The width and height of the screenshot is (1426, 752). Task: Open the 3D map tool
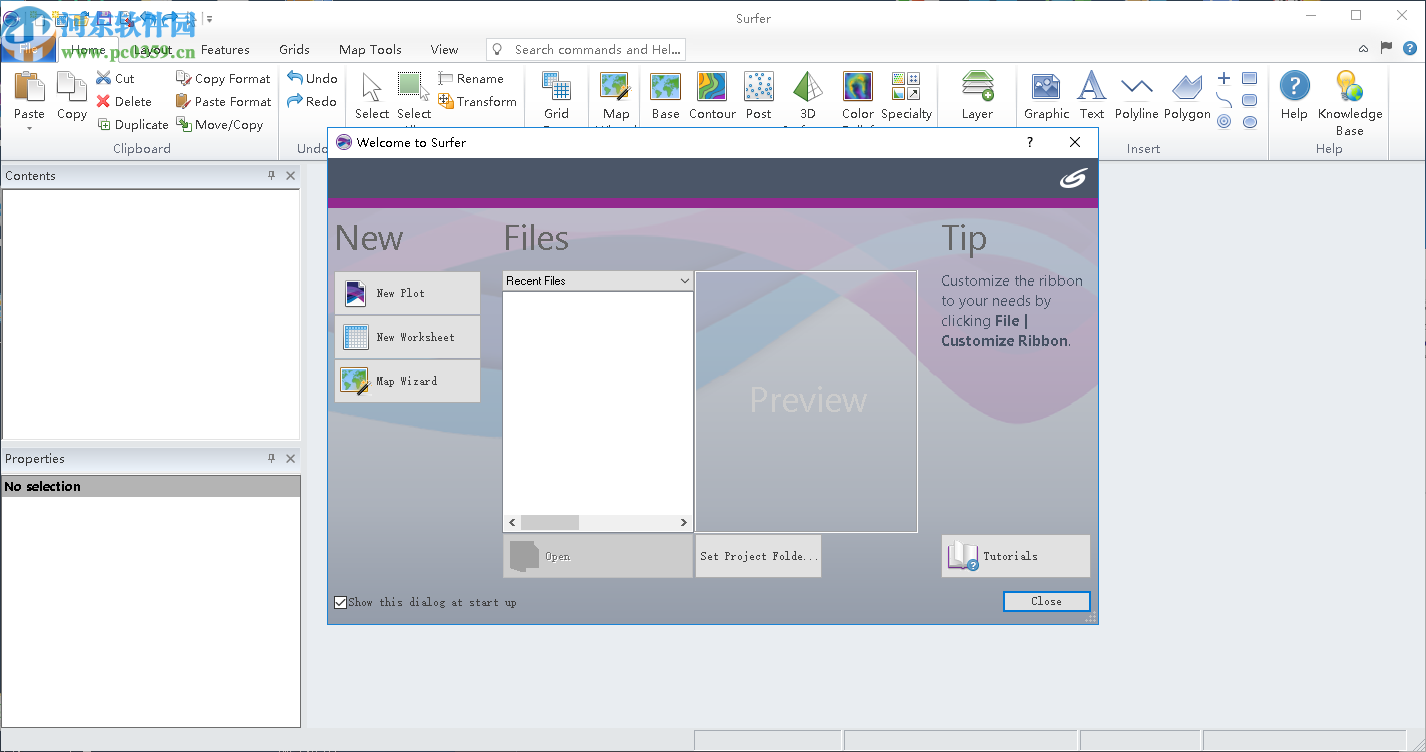(806, 95)
